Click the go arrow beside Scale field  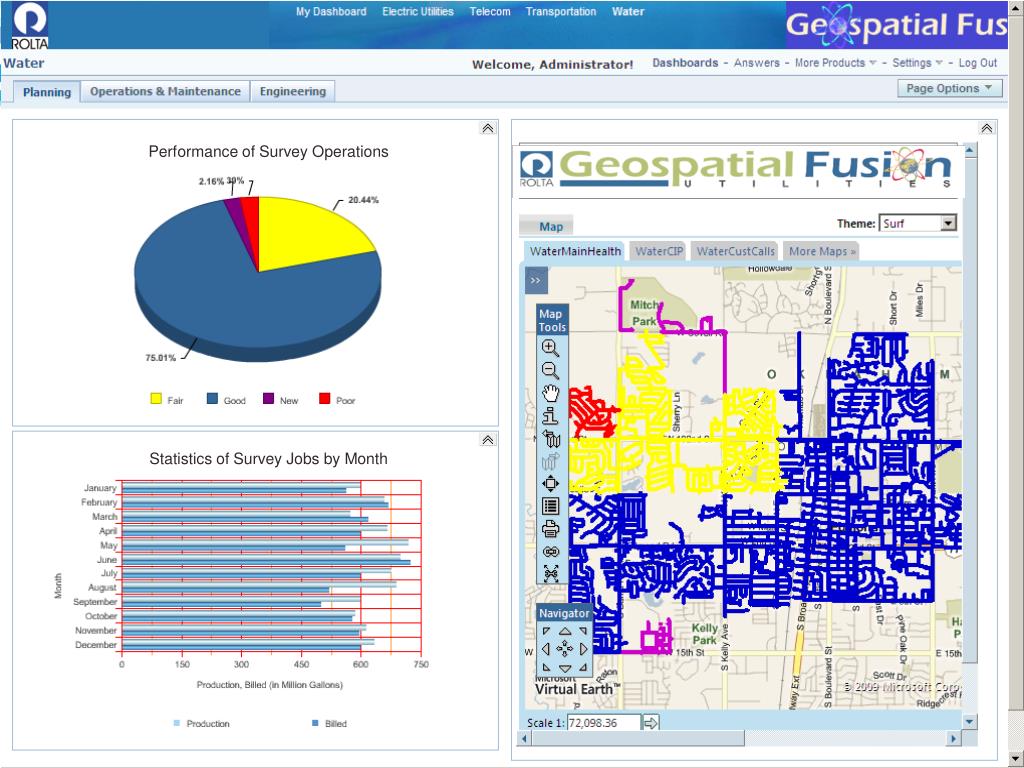pyautogui.click(x=651, y=723)
